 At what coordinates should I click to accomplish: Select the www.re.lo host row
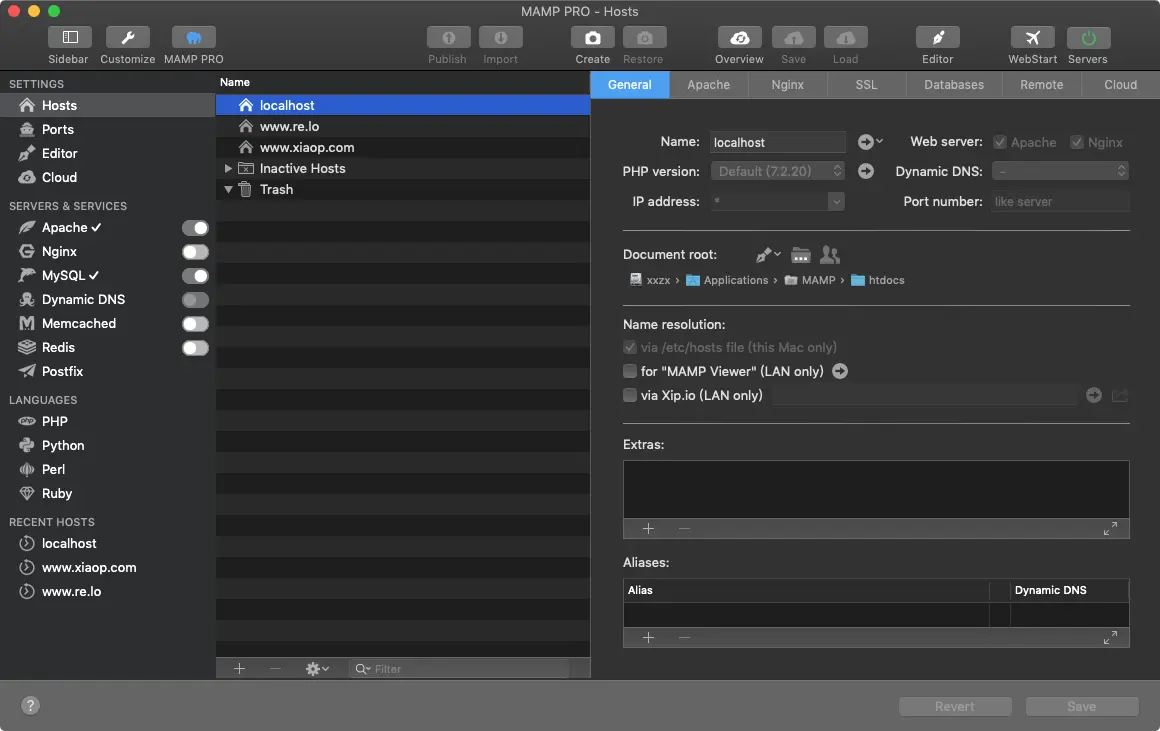[x=403, y=127]
